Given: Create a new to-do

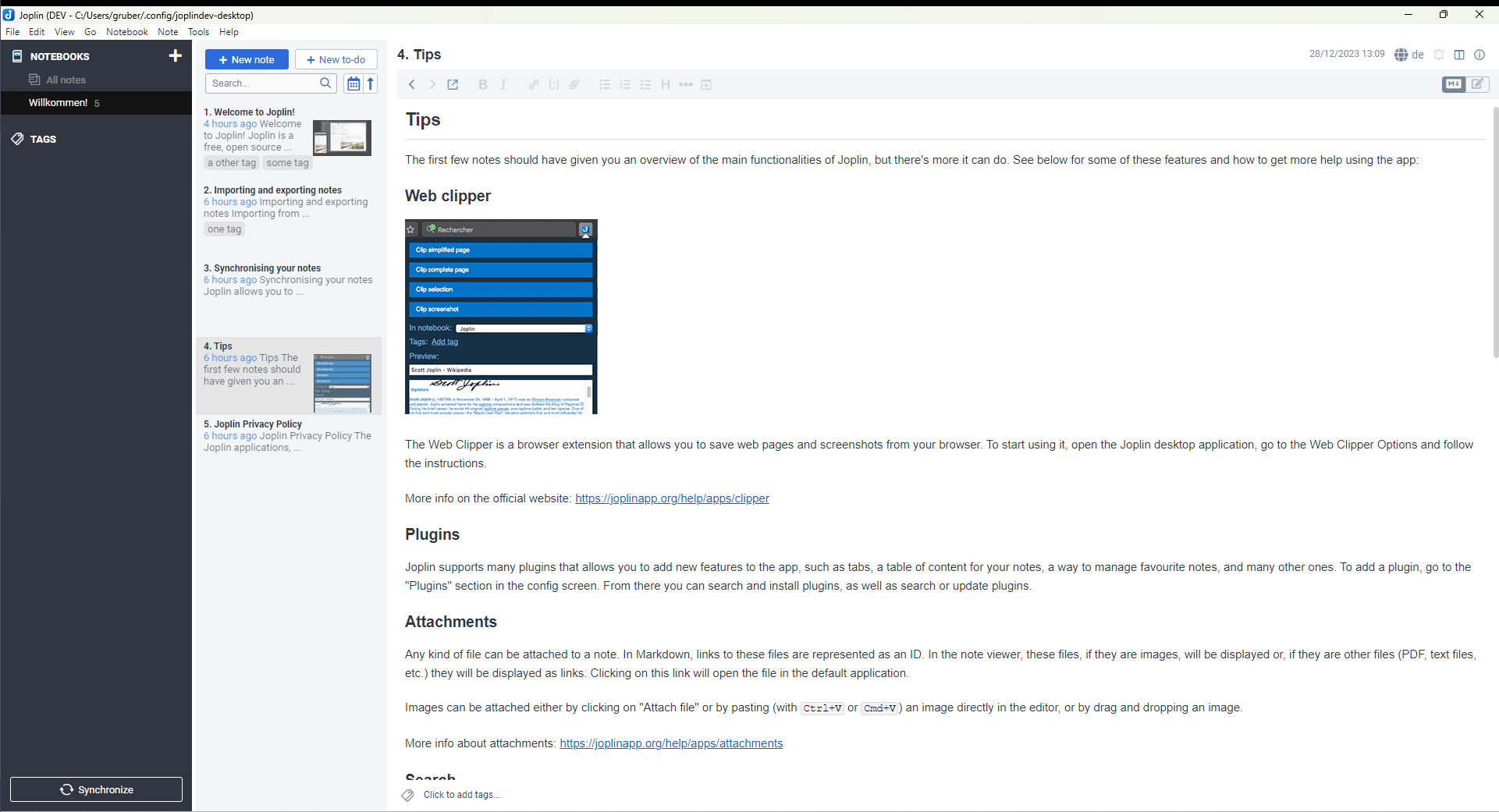Looking at the screenshot, I should point(336,59).
